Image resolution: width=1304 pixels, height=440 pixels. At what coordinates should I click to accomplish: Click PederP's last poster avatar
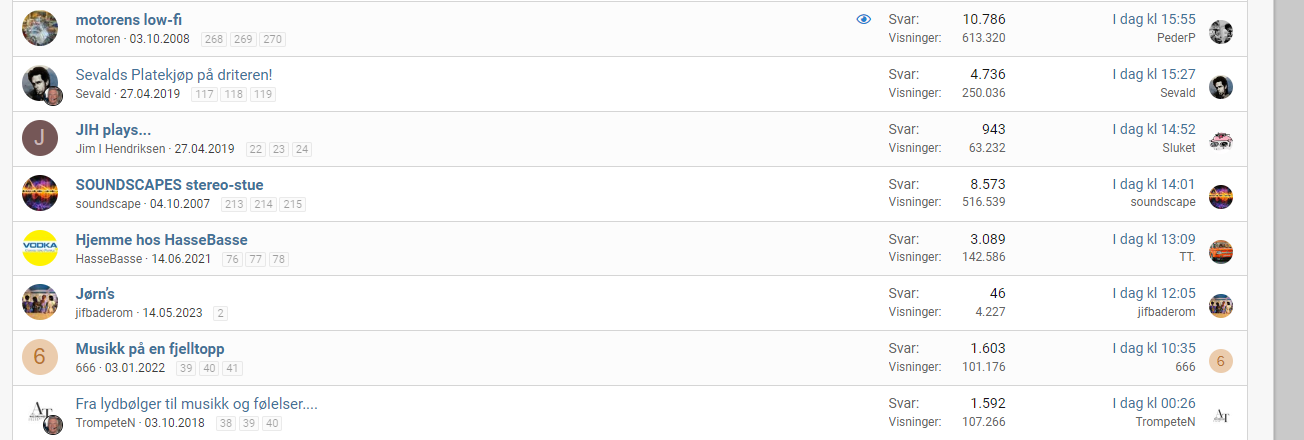click(1220, 32)
